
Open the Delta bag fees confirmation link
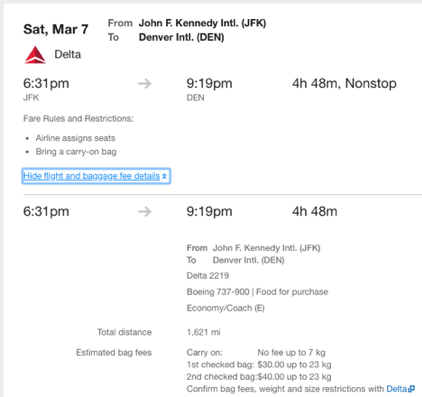click(396, 389)
